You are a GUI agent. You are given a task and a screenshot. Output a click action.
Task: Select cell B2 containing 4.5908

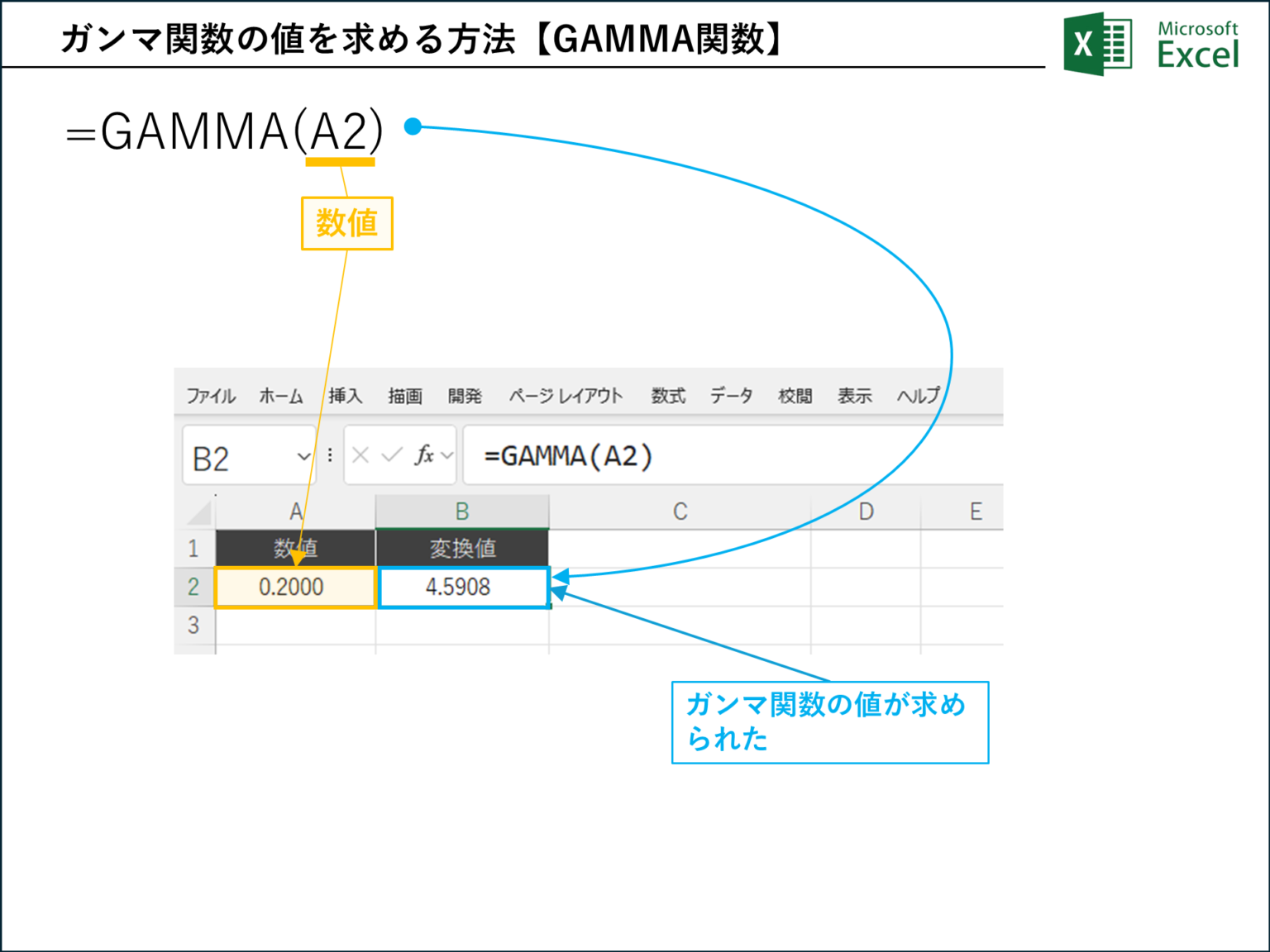[463, 587]
